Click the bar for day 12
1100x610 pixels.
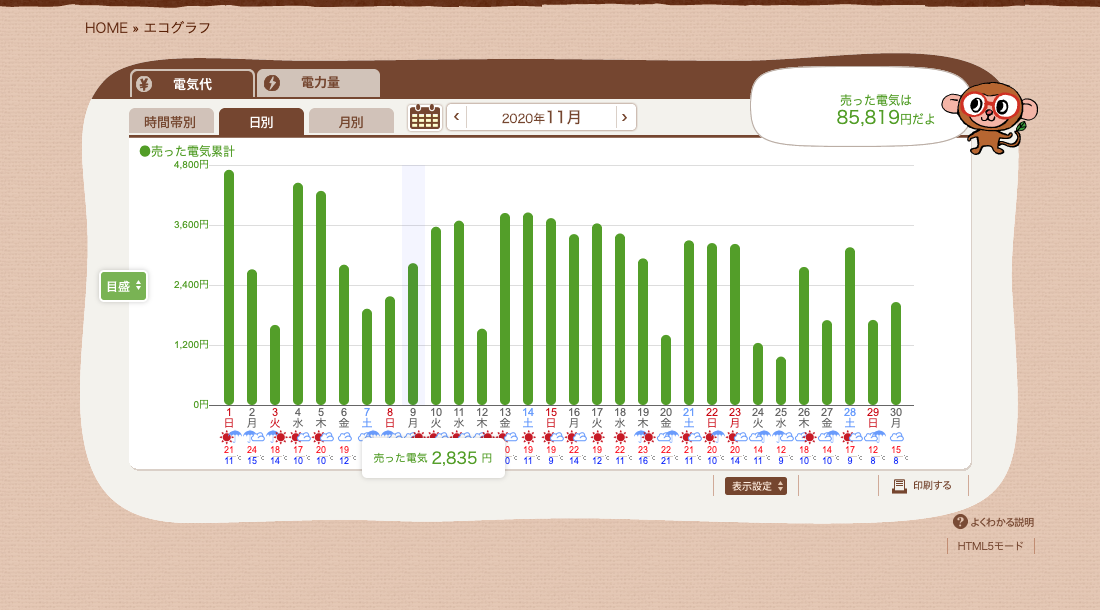point(482,367)
